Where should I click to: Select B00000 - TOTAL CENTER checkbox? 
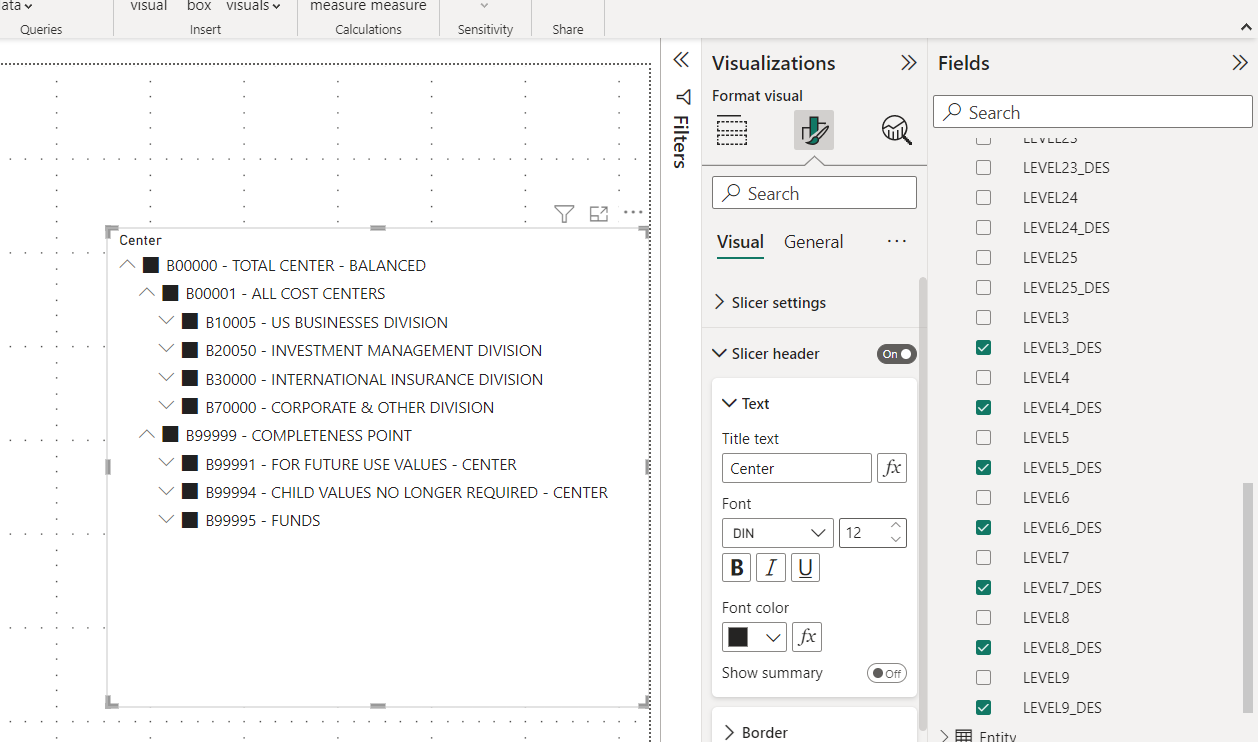151,265
